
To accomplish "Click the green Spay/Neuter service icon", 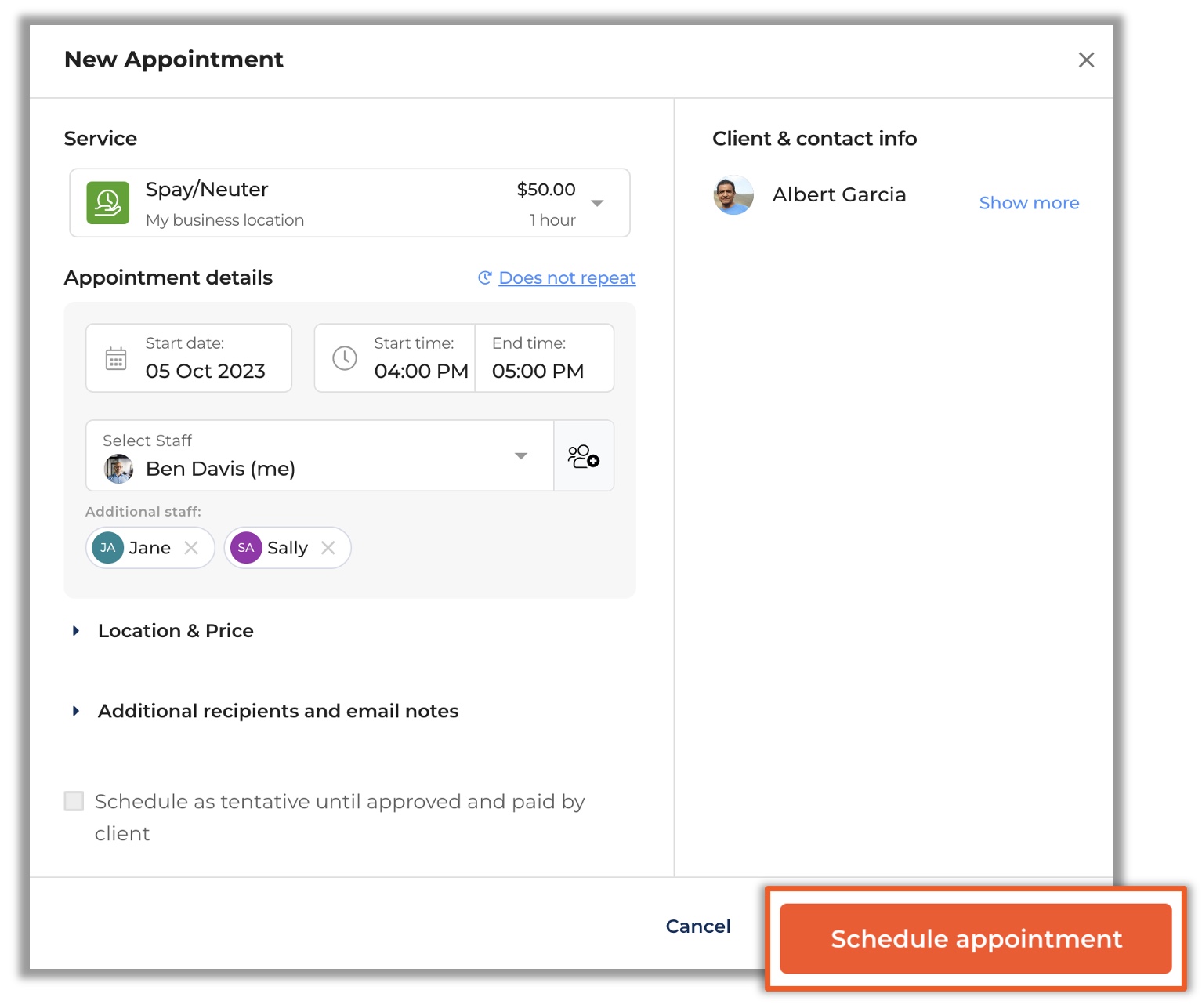I will 108,202.
